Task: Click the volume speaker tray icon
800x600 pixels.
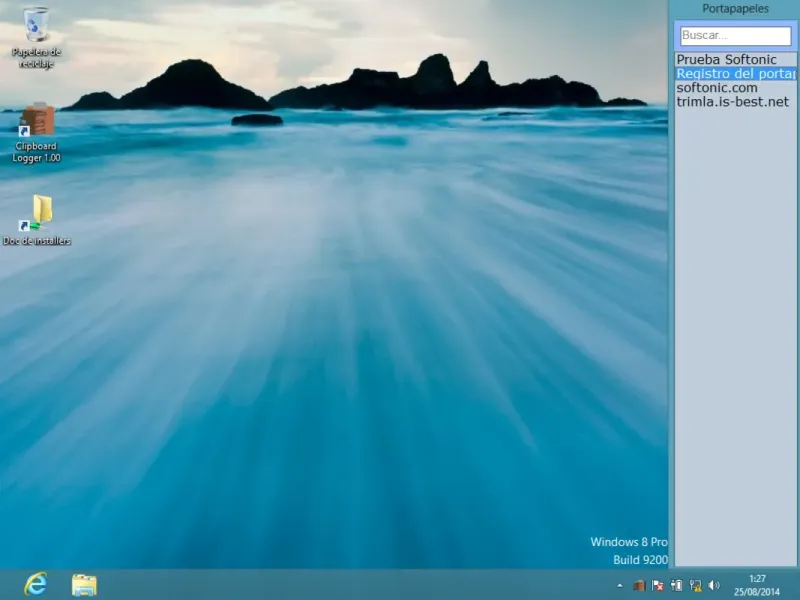Action: pos(714,585)
